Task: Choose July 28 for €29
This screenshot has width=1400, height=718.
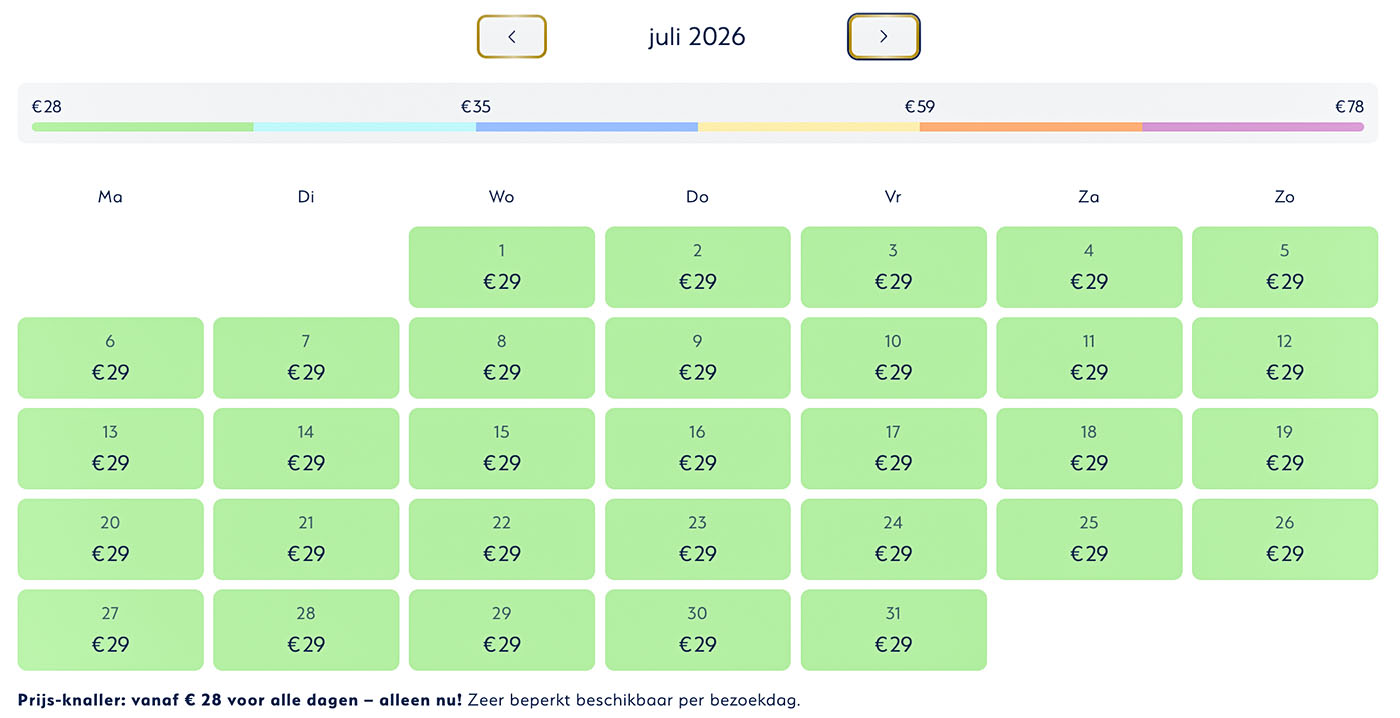Action: (x=306, y=630)
